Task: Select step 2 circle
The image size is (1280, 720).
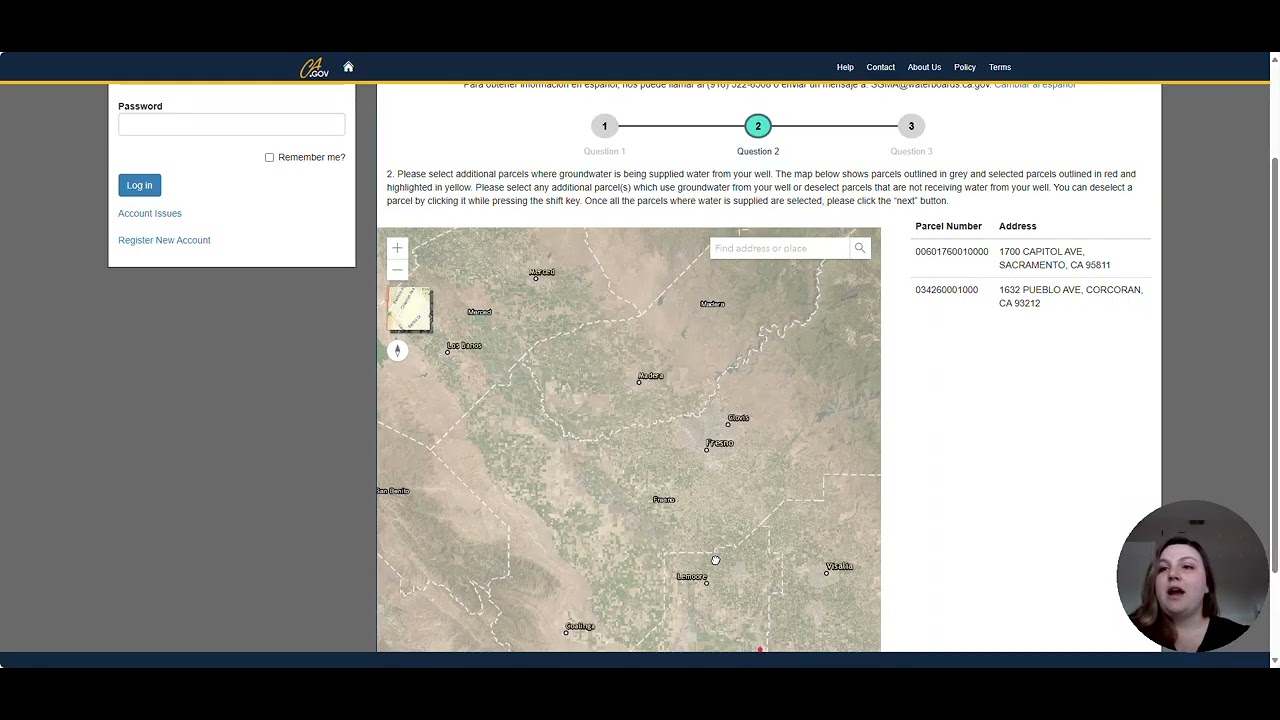Action: [x=758, y=126]
